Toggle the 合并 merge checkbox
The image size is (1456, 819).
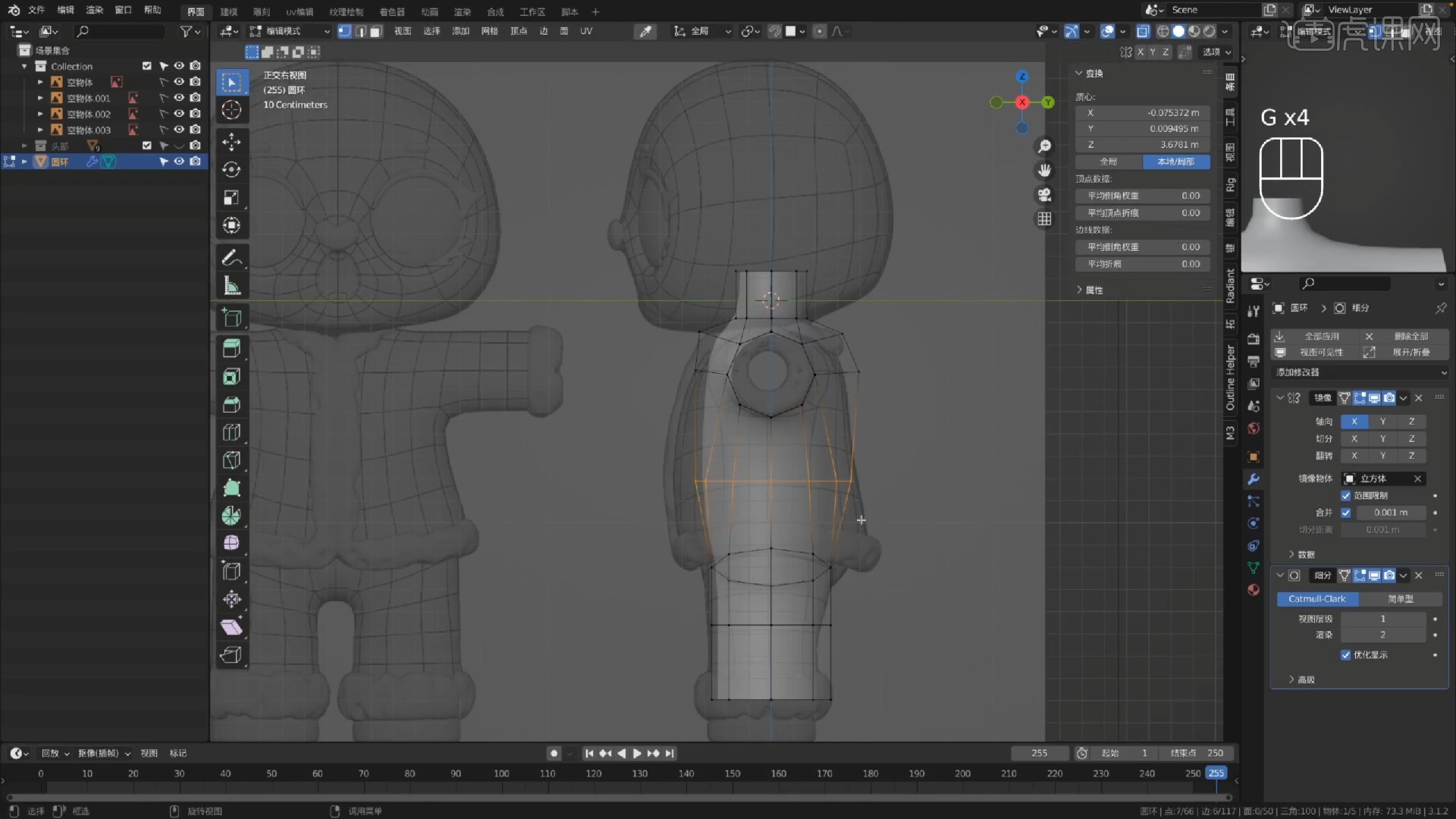coord(1346,513)
